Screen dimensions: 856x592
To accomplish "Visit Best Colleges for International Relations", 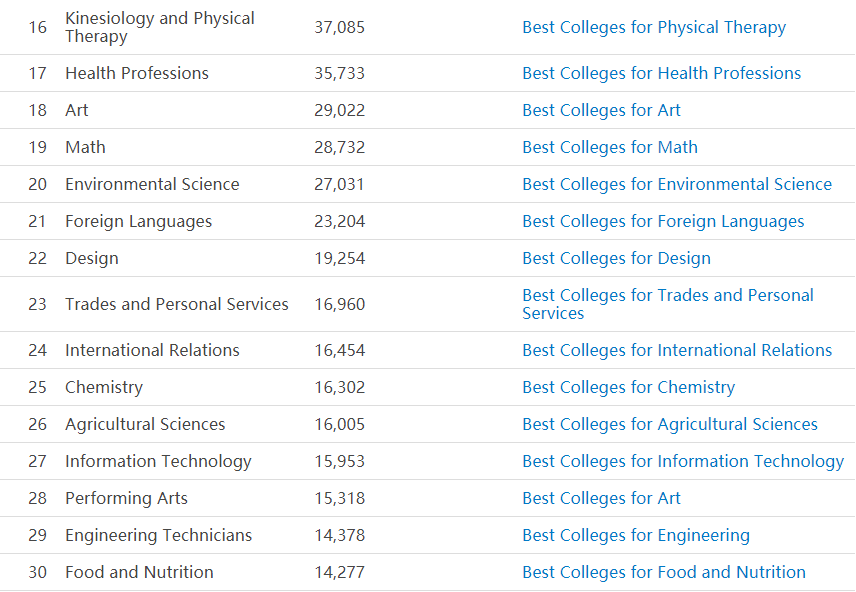I will click(x=677, y=350).
